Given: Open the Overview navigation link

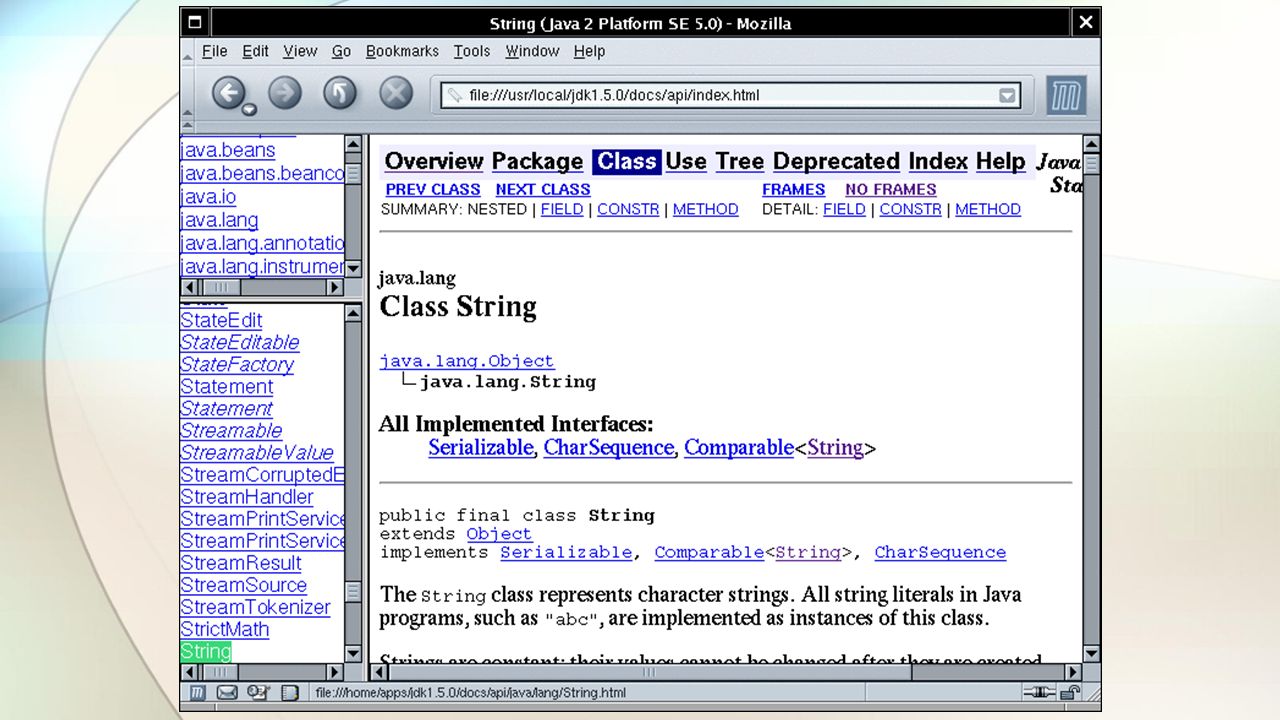Looking at the screenshot, I should [434, 162].
